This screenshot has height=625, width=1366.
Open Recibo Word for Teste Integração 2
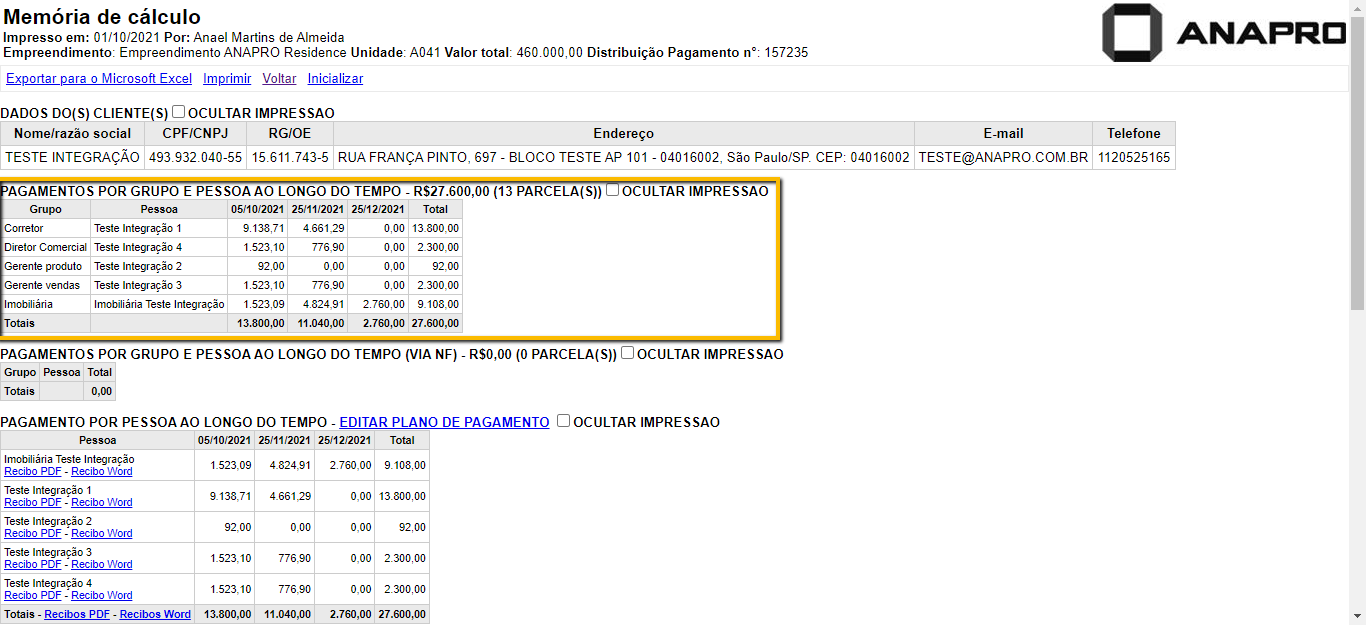click(101, 533)
